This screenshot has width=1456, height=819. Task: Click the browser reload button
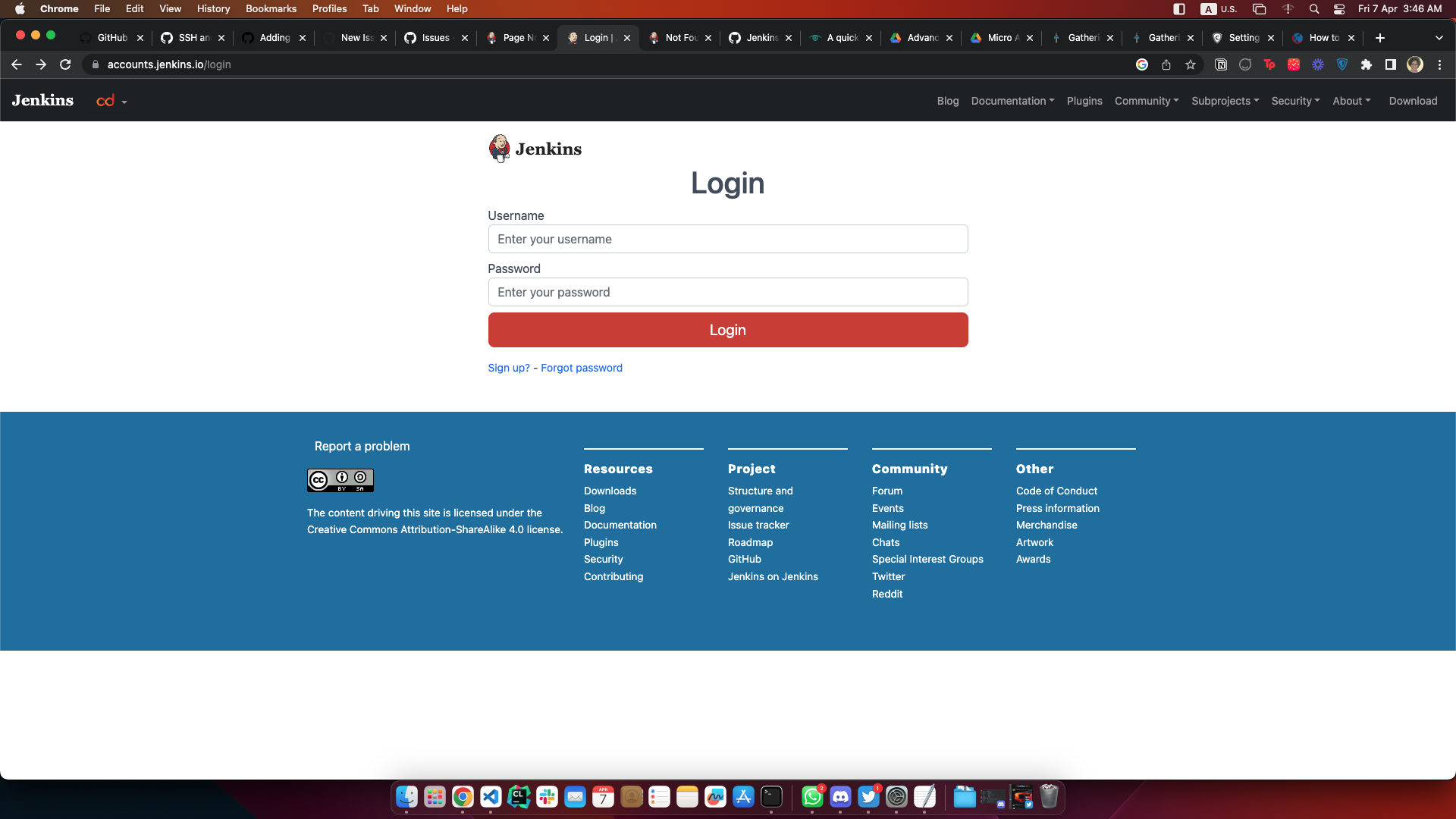(x=65, y=65)
